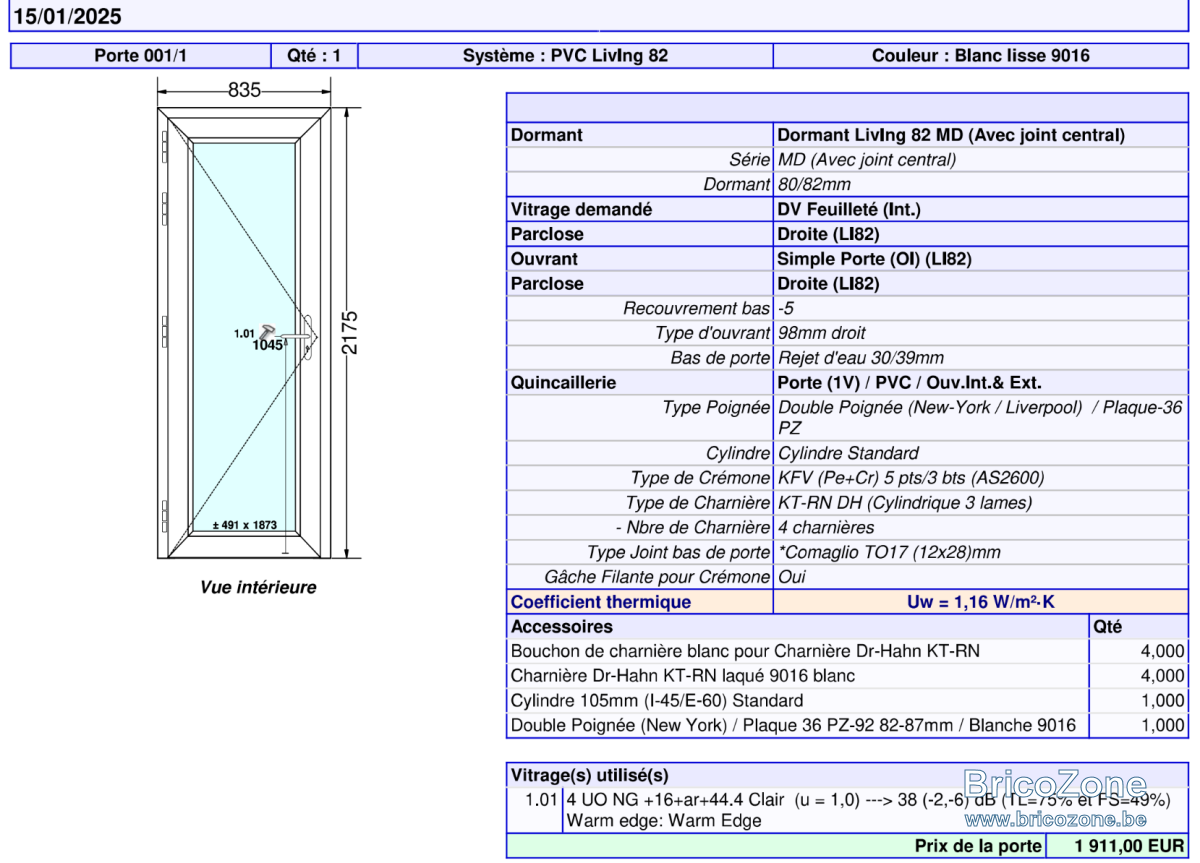Click the 'Recouvrement bas' label
This screenshot has height=863, width=1200.
696,308
